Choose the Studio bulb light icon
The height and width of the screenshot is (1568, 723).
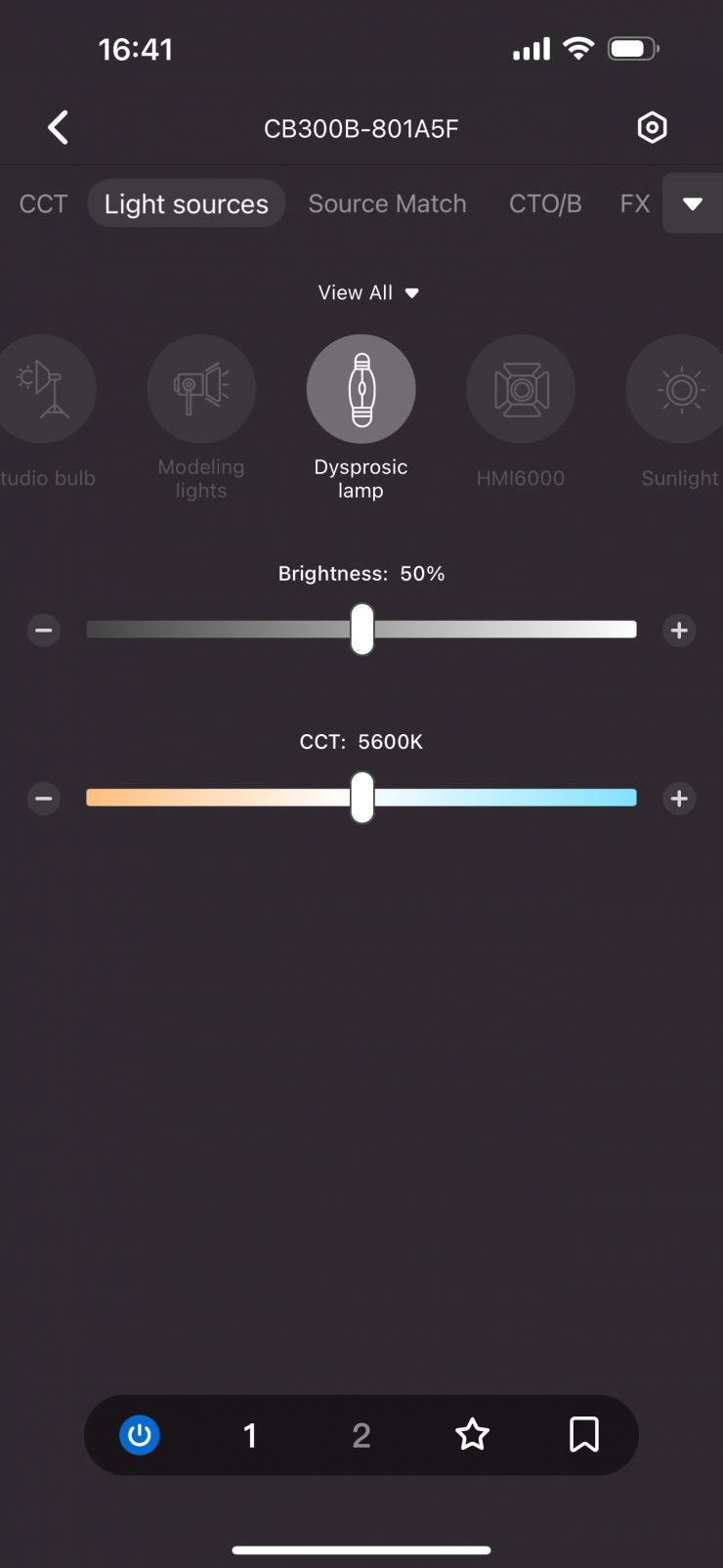click(43, 389)
